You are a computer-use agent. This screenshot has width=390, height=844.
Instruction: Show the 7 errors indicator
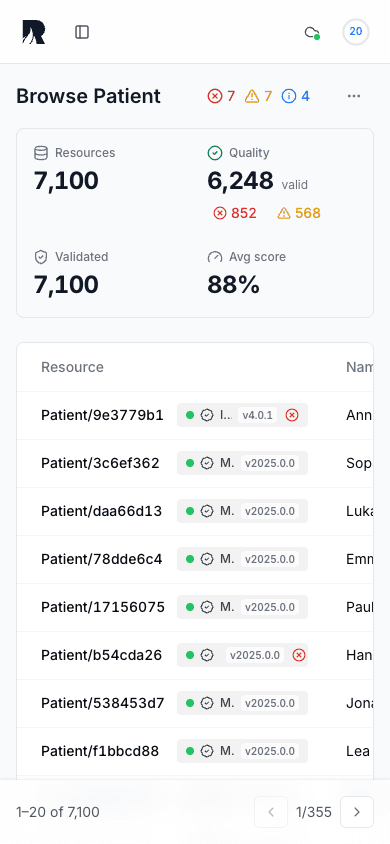221,96
